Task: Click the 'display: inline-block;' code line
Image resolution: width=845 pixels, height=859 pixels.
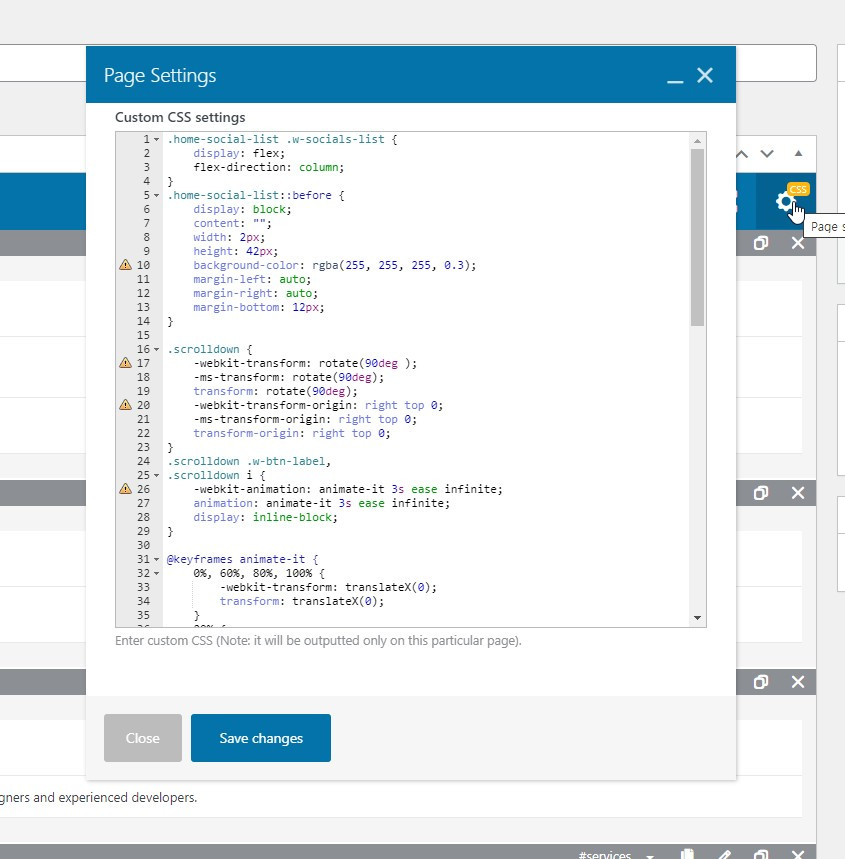Action: (265, 517)
